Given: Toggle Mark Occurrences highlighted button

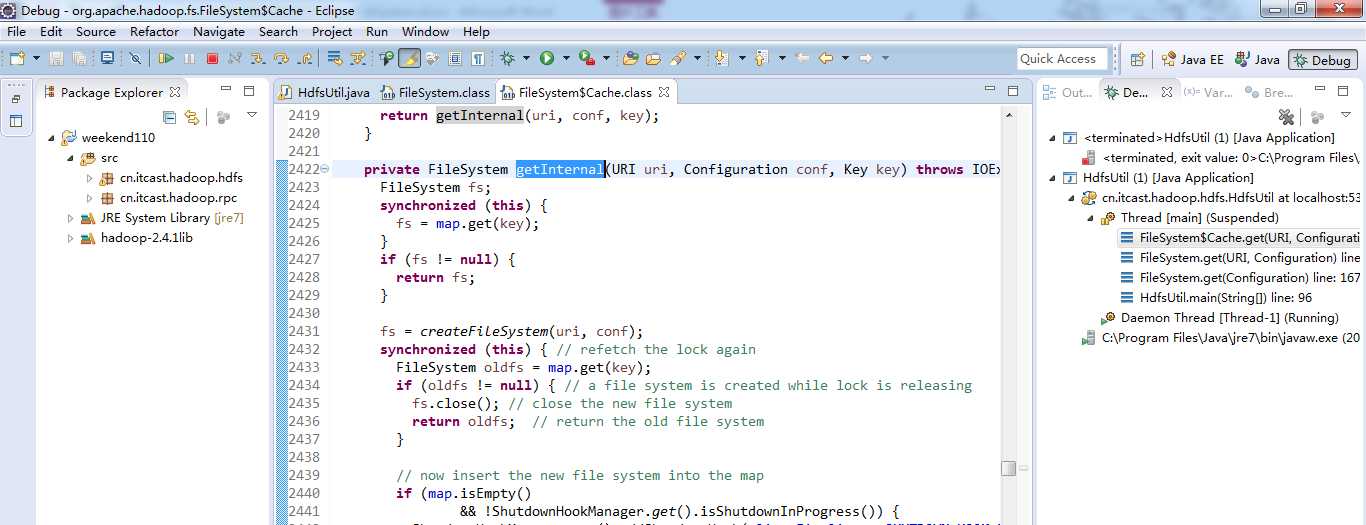Looking at the screenshot, I should pyautogui.click(x=410, y=59).
